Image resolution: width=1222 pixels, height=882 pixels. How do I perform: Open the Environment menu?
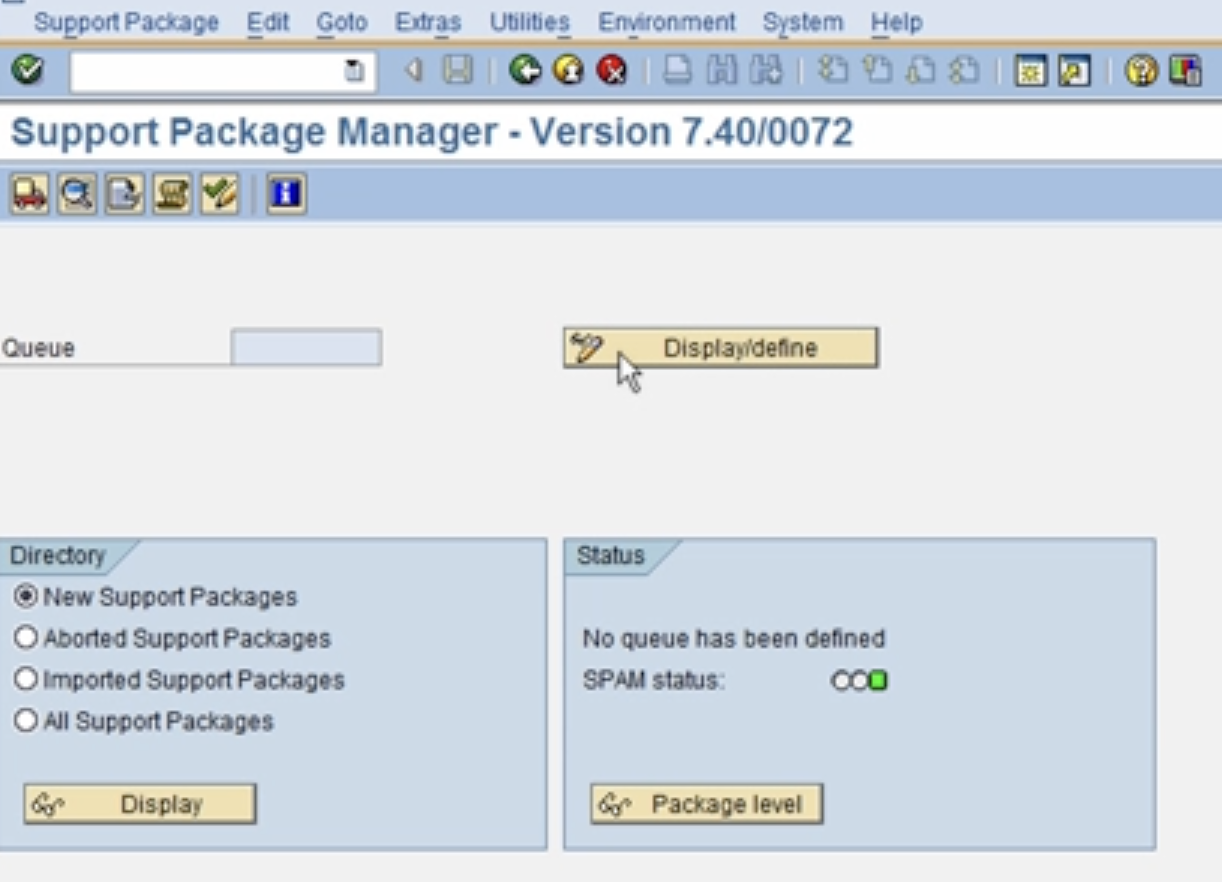(667, 22)
